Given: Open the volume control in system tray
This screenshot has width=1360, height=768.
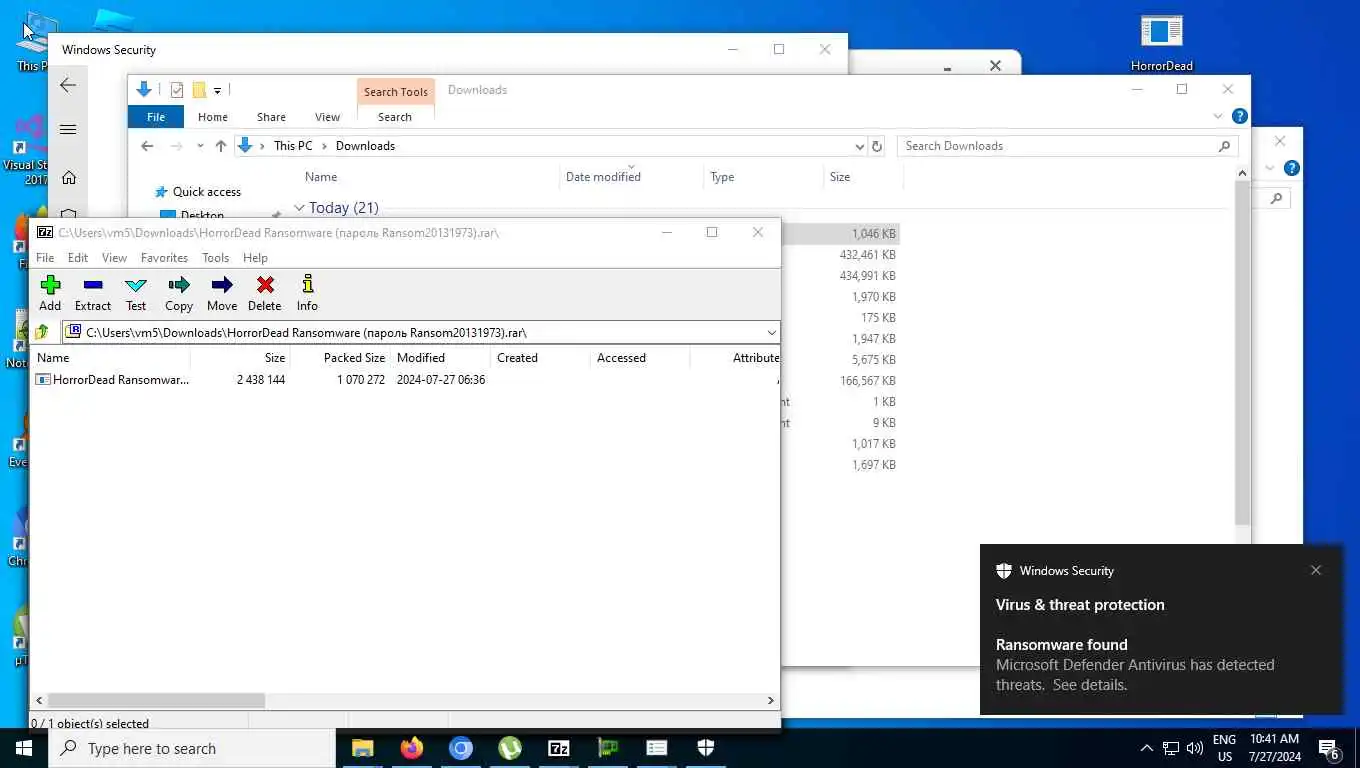Looking at the screenshot, I should pos(1194,748).
